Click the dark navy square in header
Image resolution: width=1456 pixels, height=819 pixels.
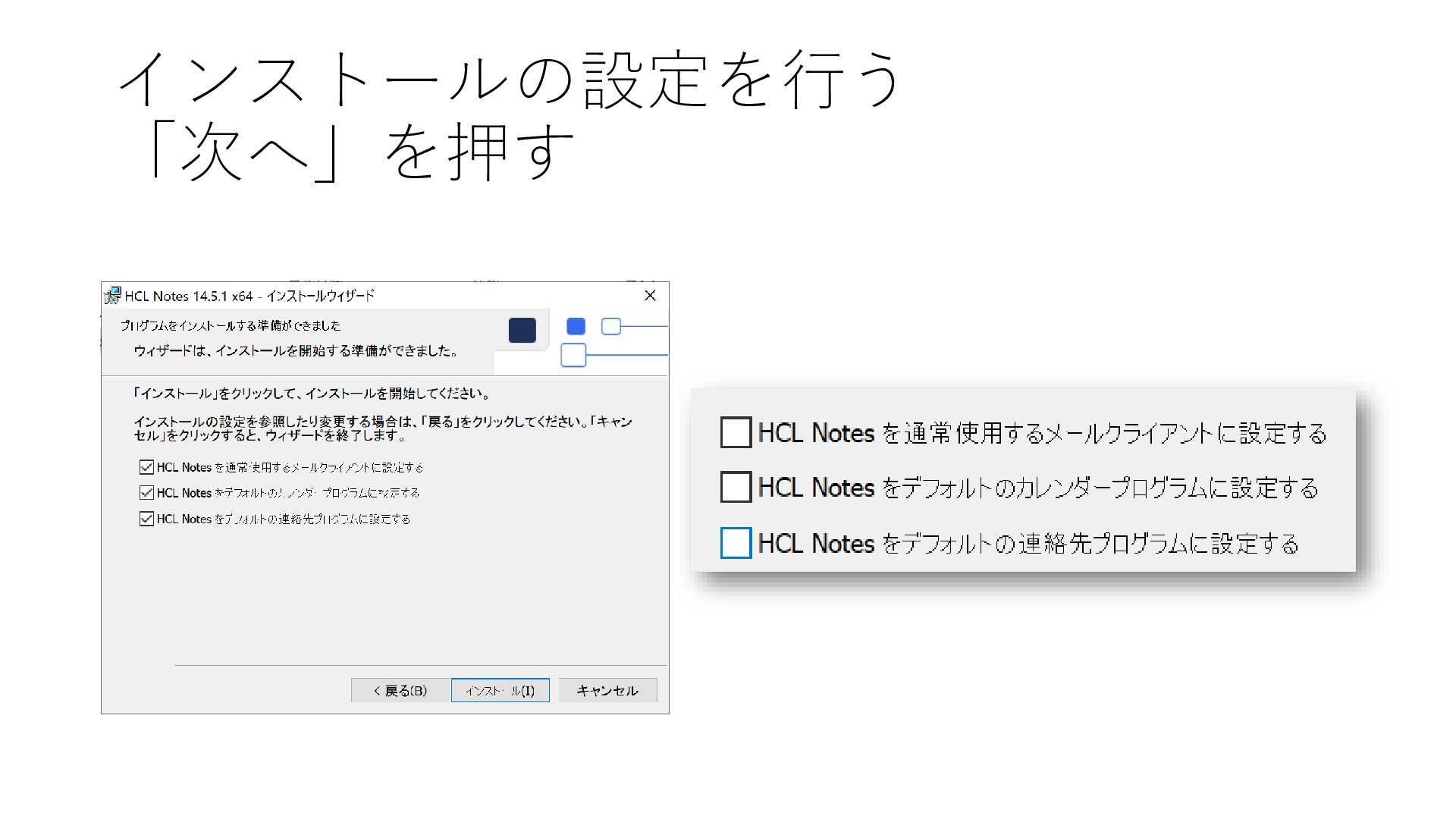pos(522,330)
